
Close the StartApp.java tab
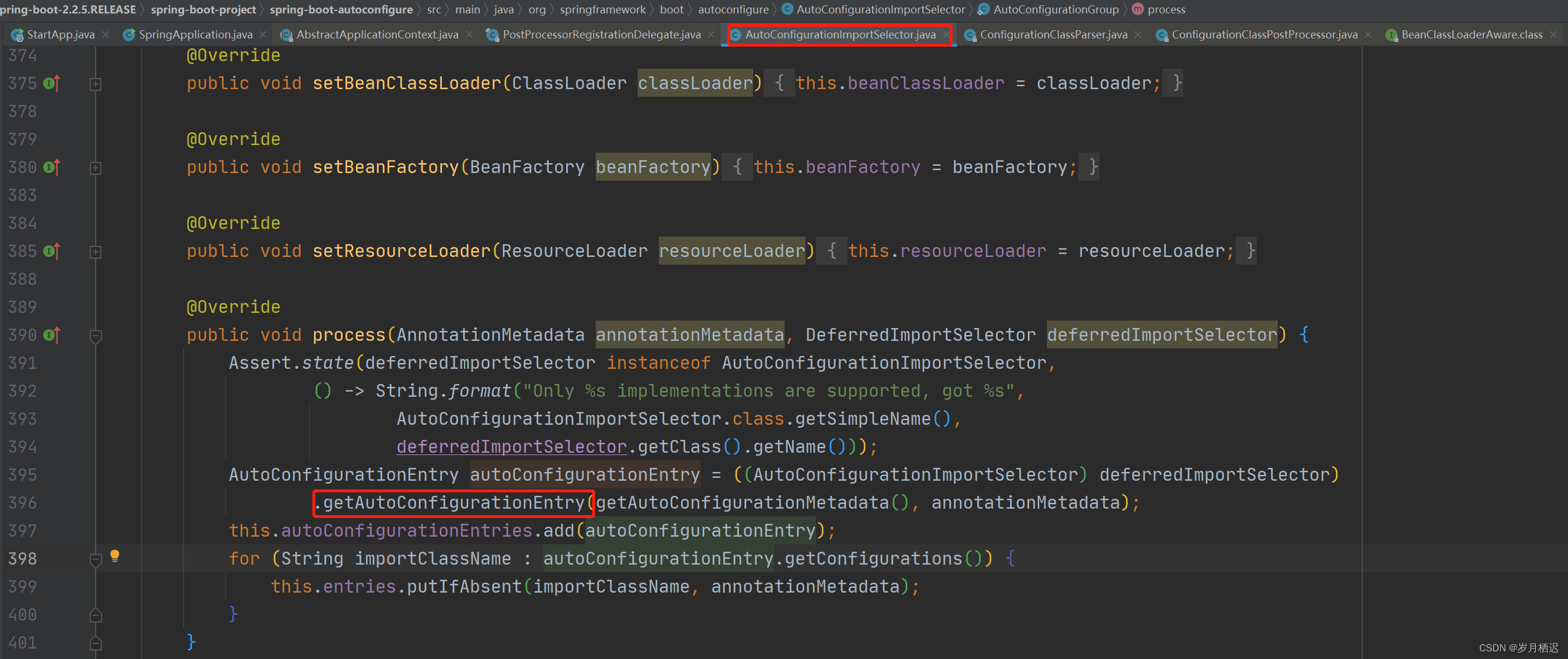click(x=106, y=35)
